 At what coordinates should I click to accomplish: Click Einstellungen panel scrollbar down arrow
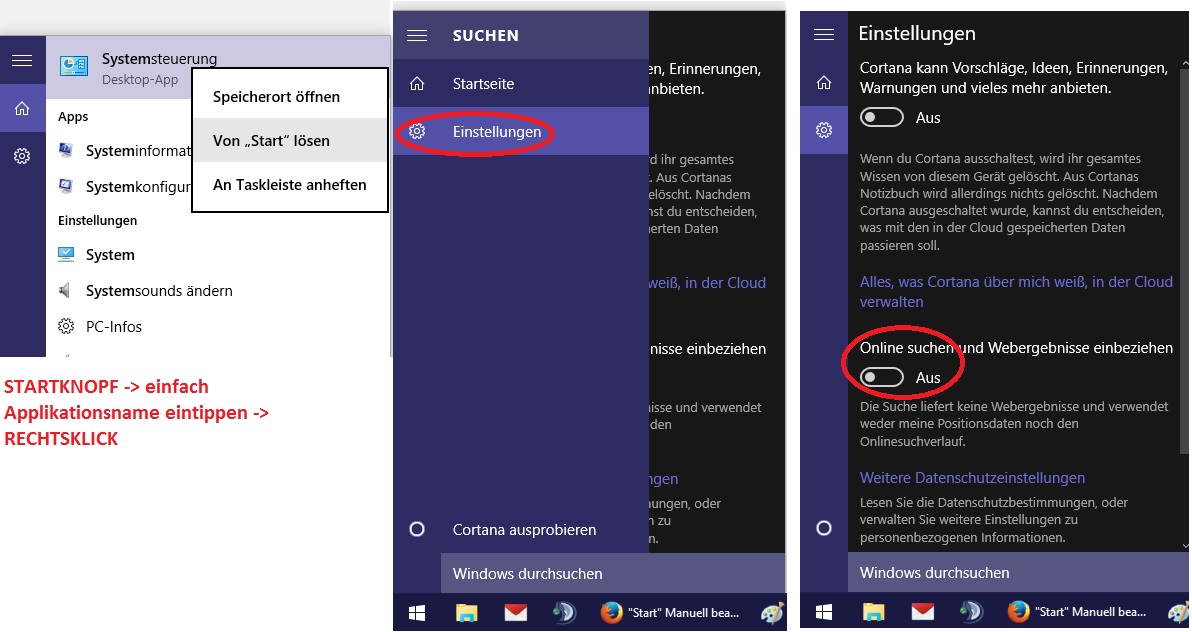click(x=1186, y=545)
